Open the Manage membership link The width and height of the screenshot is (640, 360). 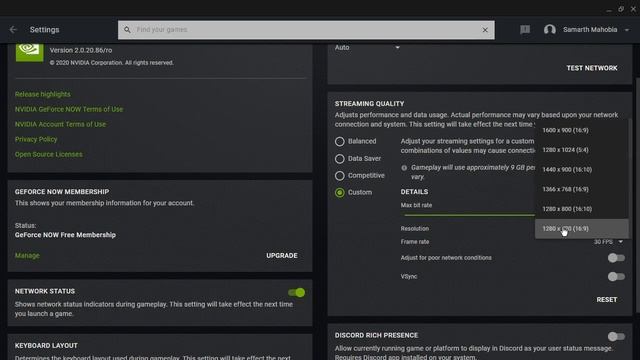(27, 256)
